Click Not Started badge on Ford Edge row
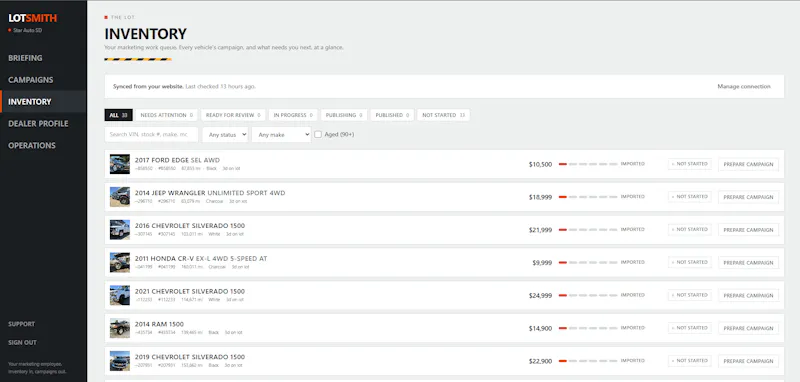The width and height of the screenshot is (800, 382). click(x=690, y=164)
